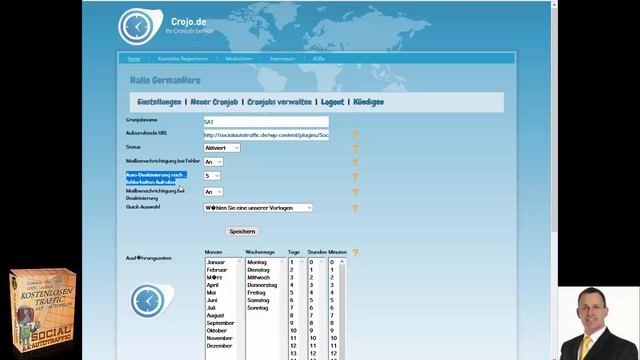Select day 1 in Tage list

292,262
